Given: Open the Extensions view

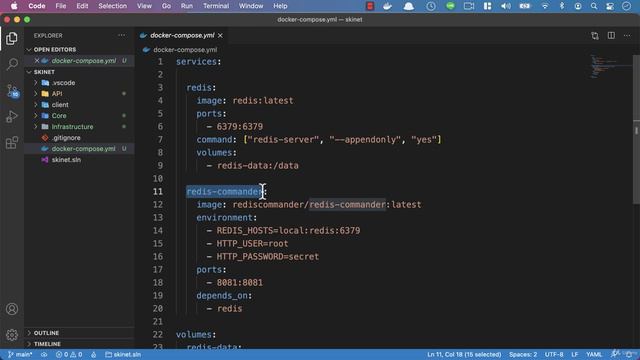Looking at the screenshot, I should tap(12, 143).
